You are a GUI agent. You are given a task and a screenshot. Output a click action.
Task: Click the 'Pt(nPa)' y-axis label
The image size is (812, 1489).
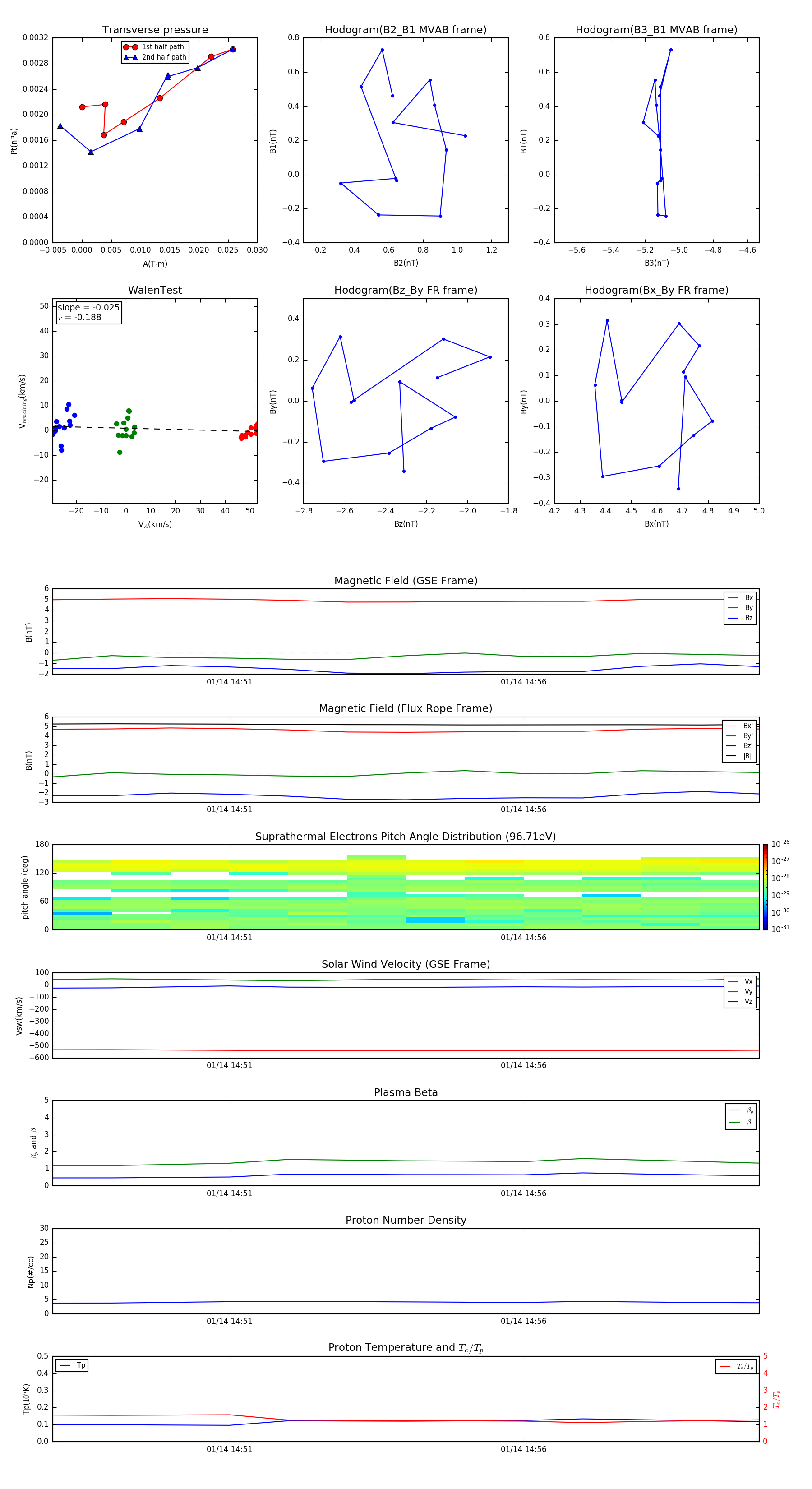14,140
